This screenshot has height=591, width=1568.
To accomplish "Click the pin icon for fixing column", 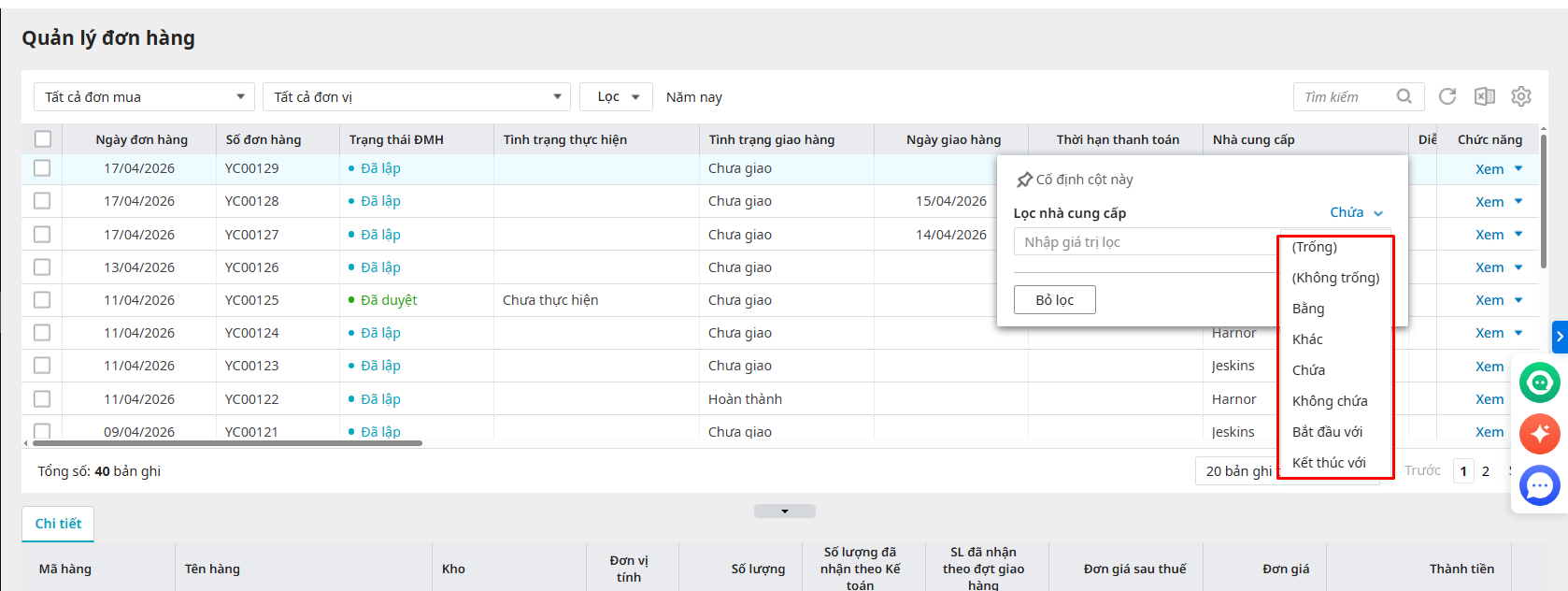I will coord(1024,180).
